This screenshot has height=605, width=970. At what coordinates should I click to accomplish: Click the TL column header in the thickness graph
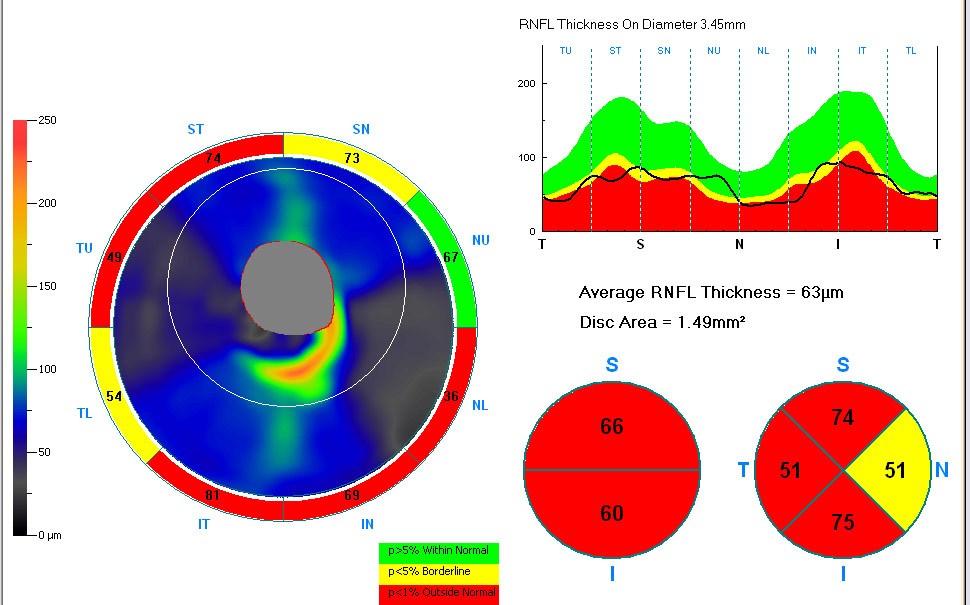pos(911,51)
